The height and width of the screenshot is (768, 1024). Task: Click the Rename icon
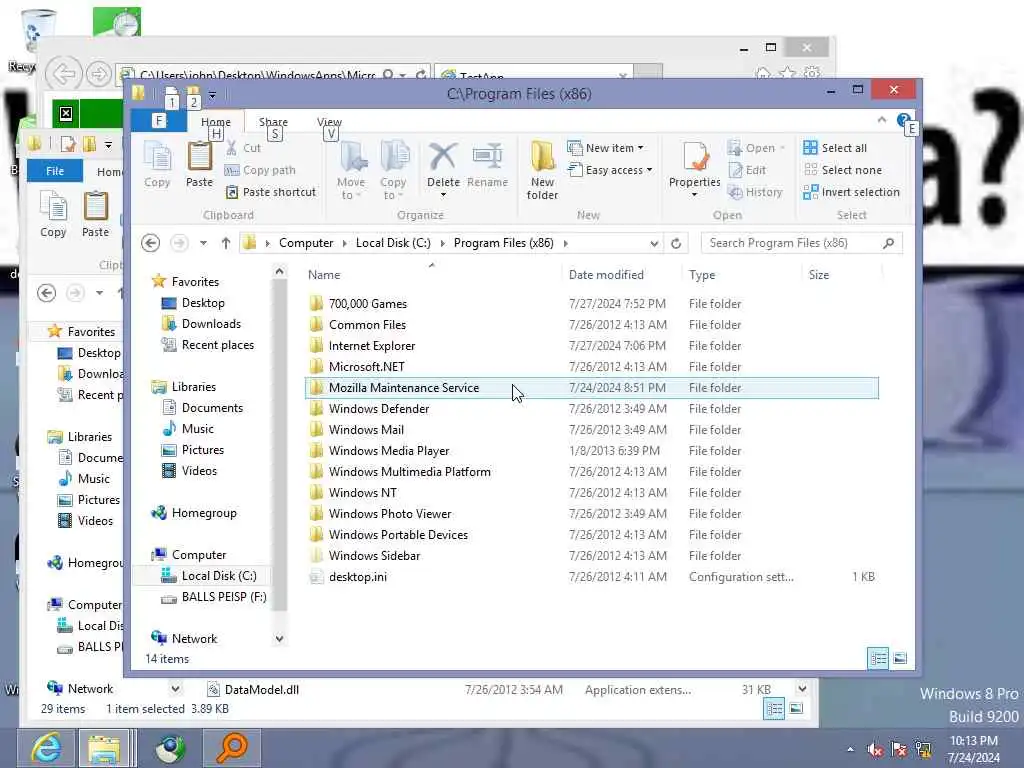pyautogui.click(x=487, y=157)
